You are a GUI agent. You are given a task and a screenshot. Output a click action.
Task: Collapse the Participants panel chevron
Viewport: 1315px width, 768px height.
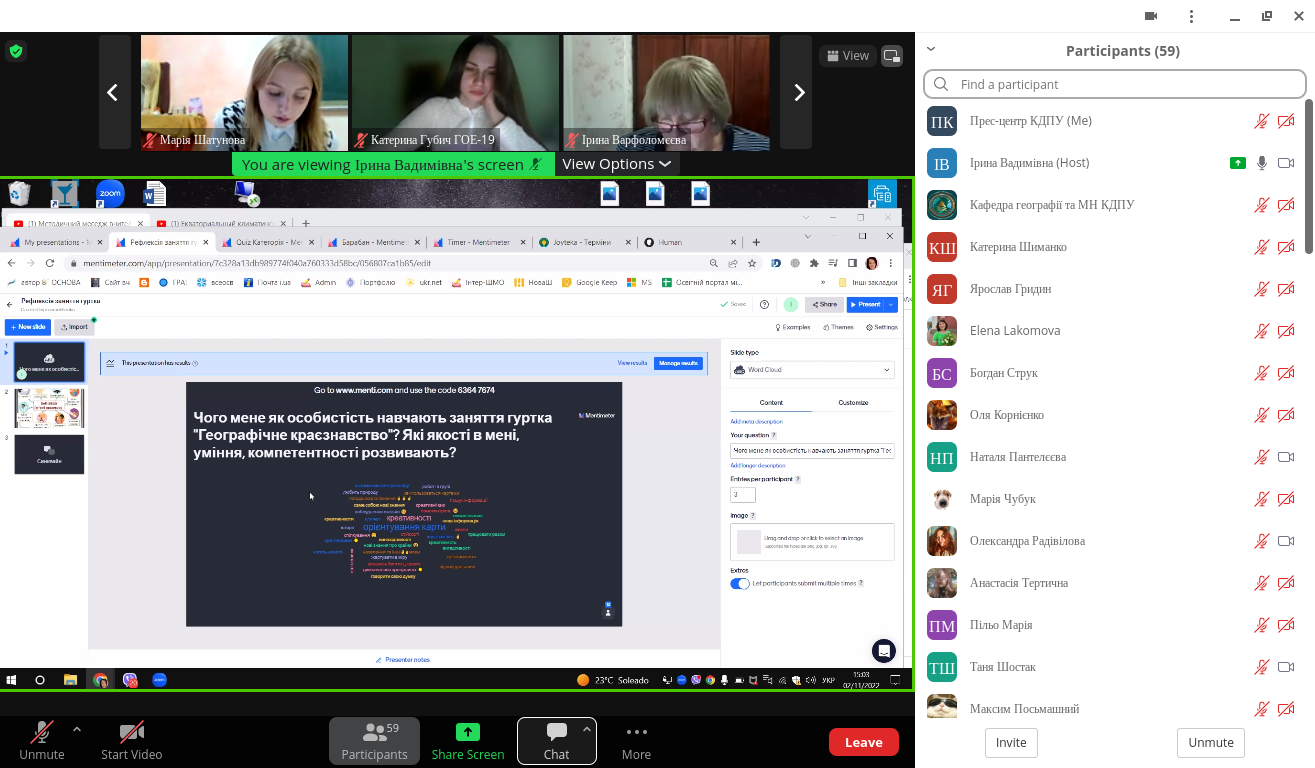point(931,48)
